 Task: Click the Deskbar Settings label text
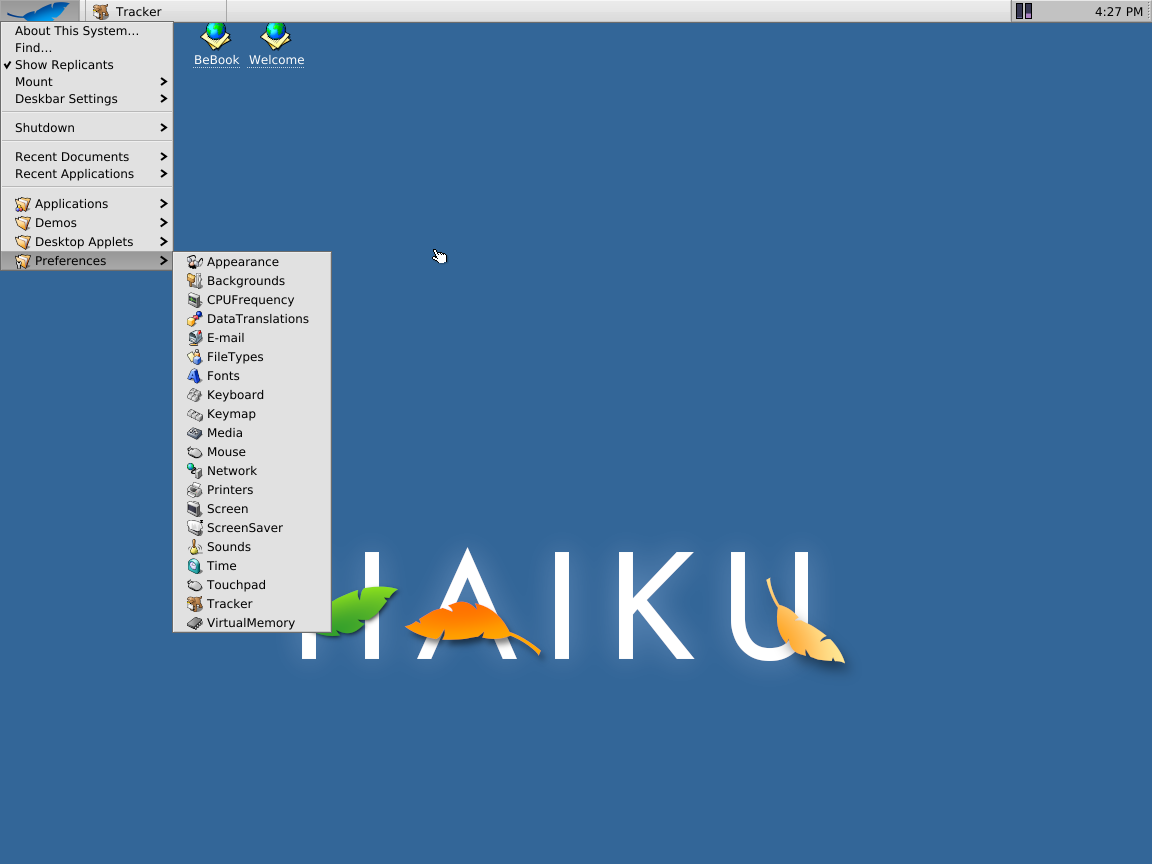pyautogui.click(x=66, y=98)
